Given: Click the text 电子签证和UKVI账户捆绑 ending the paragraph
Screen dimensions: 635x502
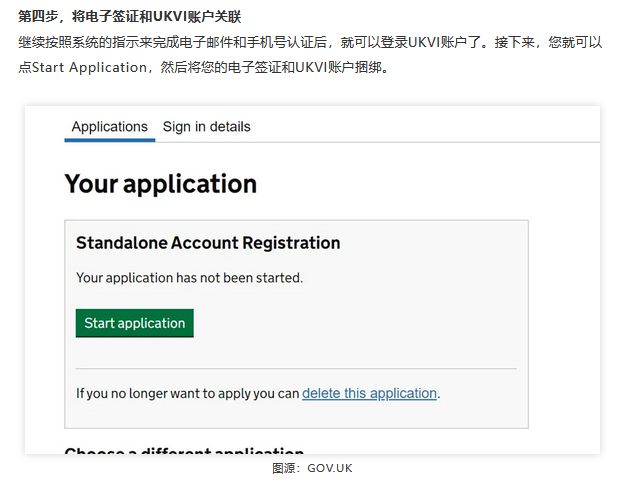Looking at the screenshot, I should tap(304, 67).
